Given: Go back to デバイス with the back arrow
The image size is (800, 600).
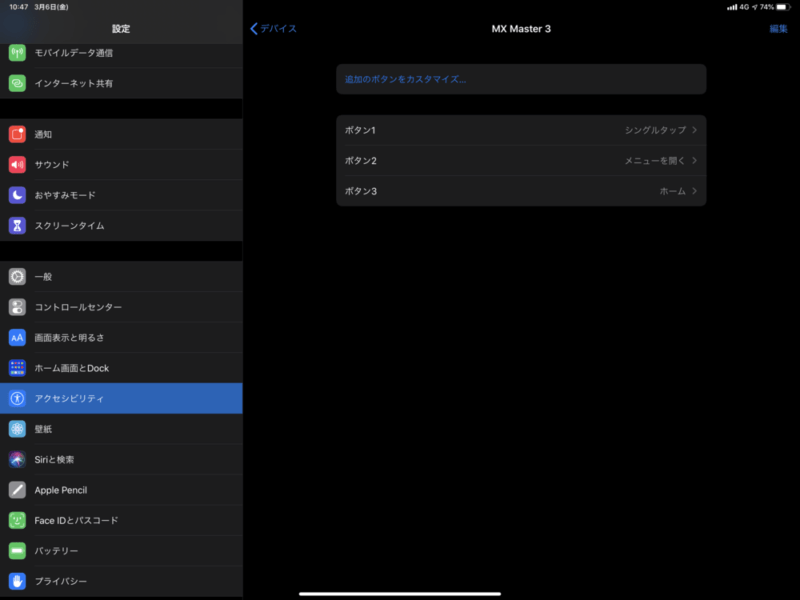Looking at the screenshot, I should click(x=273, y=29).
